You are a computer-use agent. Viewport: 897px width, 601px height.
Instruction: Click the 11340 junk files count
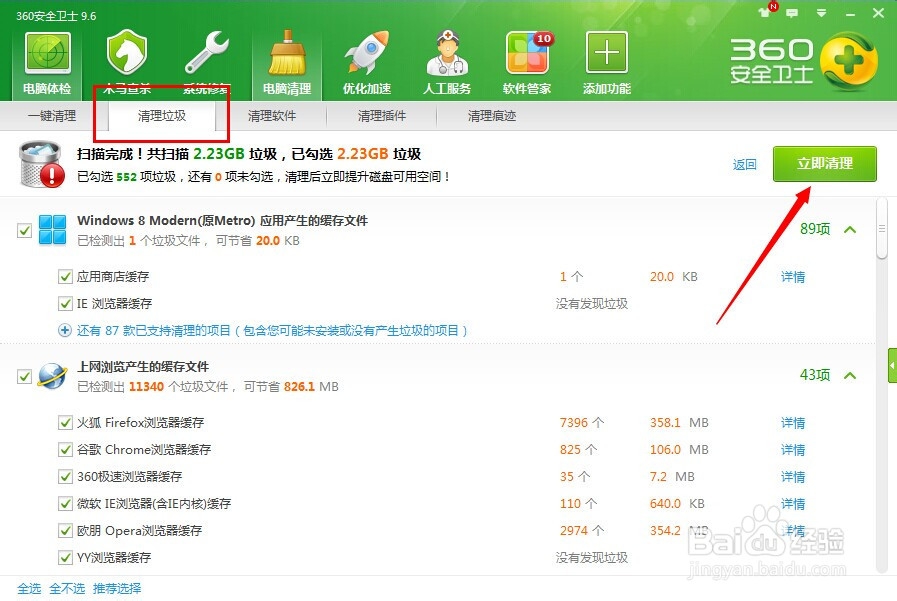(x=146, y=387)
